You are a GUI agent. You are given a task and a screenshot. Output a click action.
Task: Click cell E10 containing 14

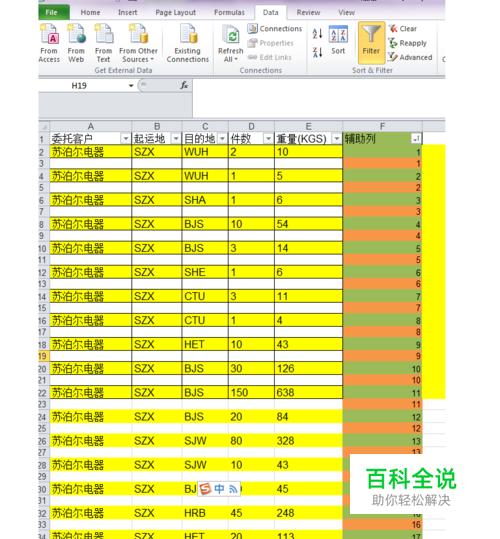309,248
